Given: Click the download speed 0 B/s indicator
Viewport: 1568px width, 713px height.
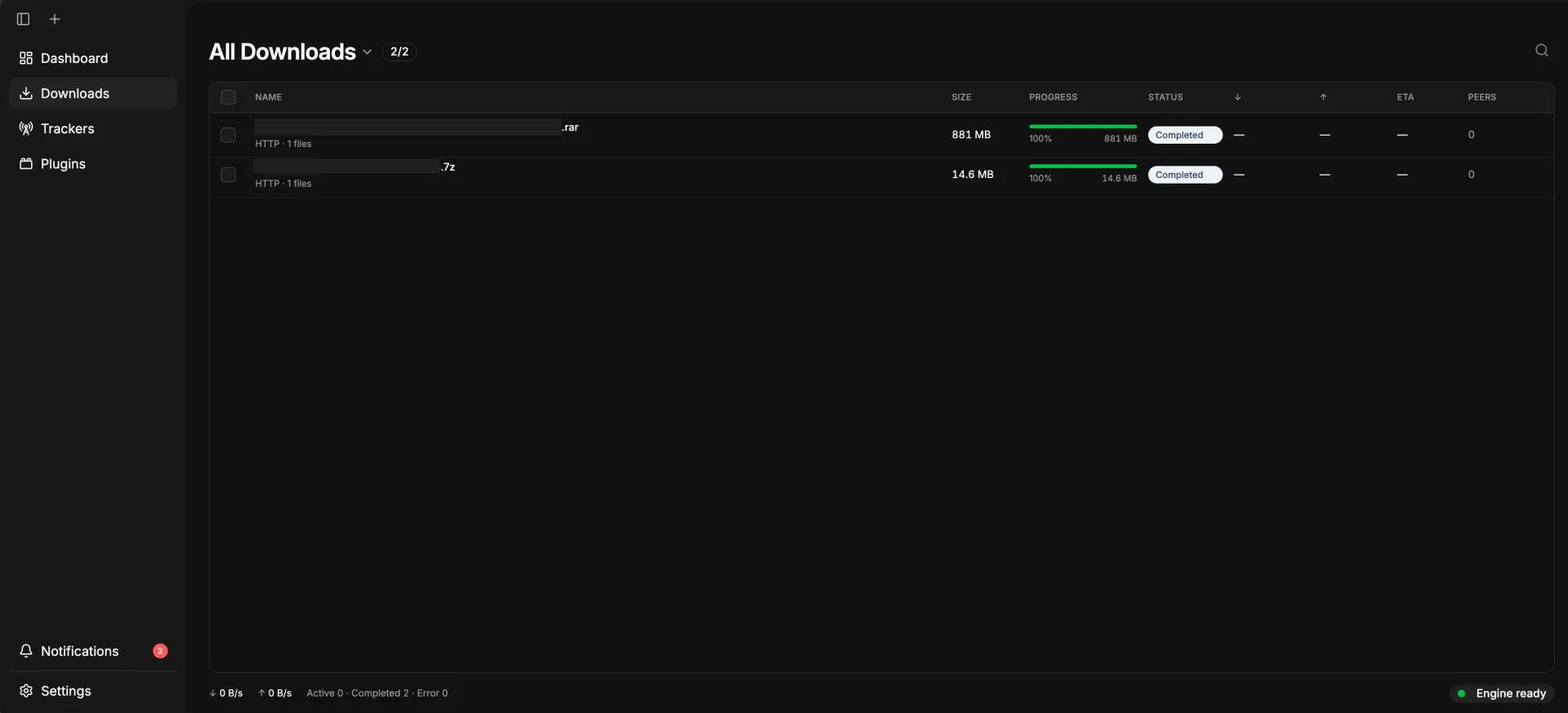Looking at the screenshot, I should (226, 693).
